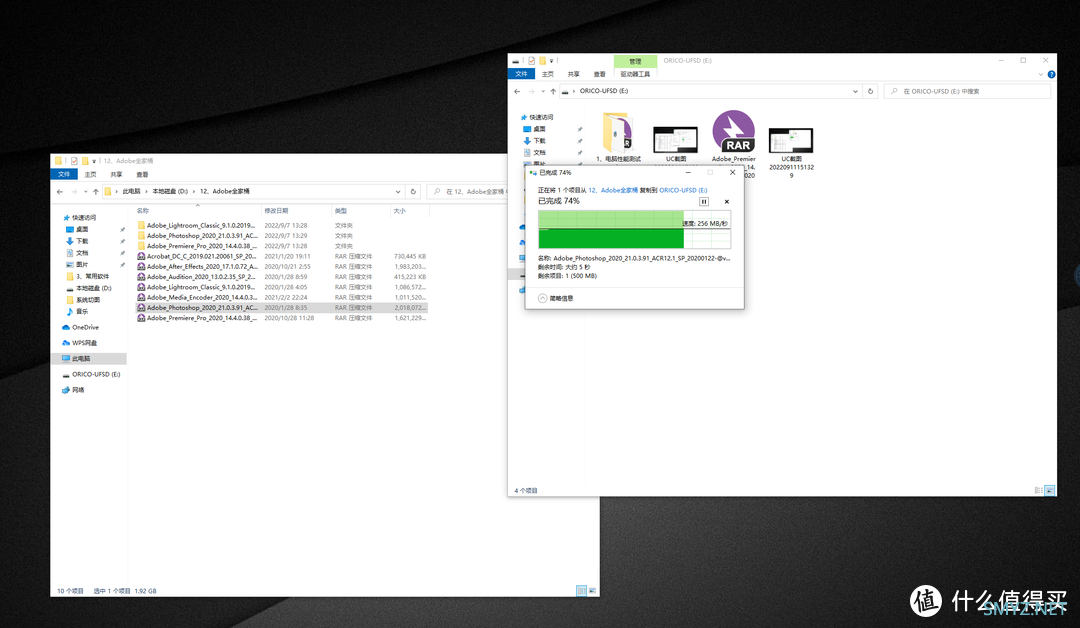Image resolution: width=1080 pixels, height=628 pixels.
Task: Switch to large icons view in ORICO-UFSD window status bar
Action: click(1050, 490)
